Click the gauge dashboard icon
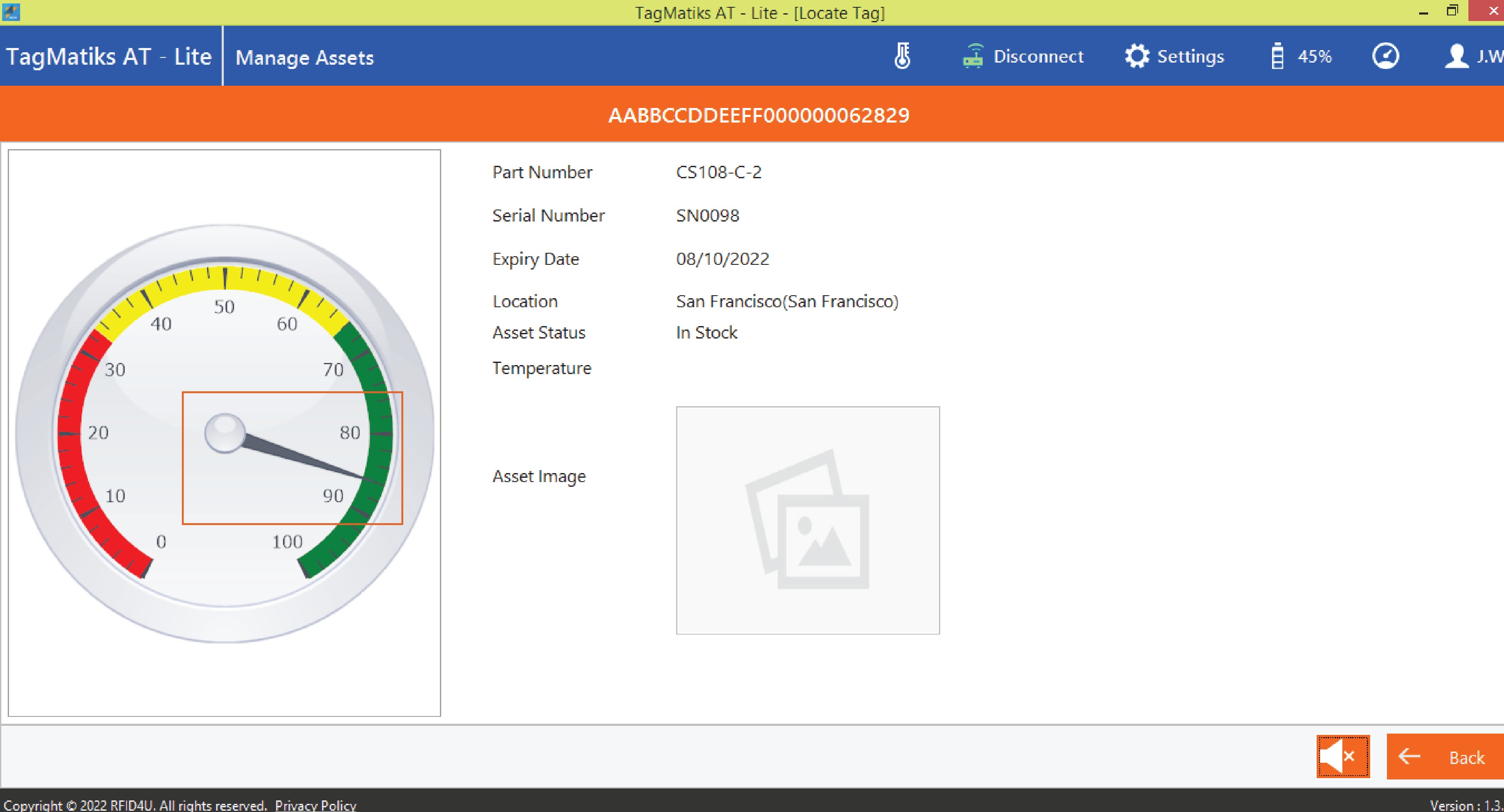1504x812 pixels. click(x=1385, y=57)
